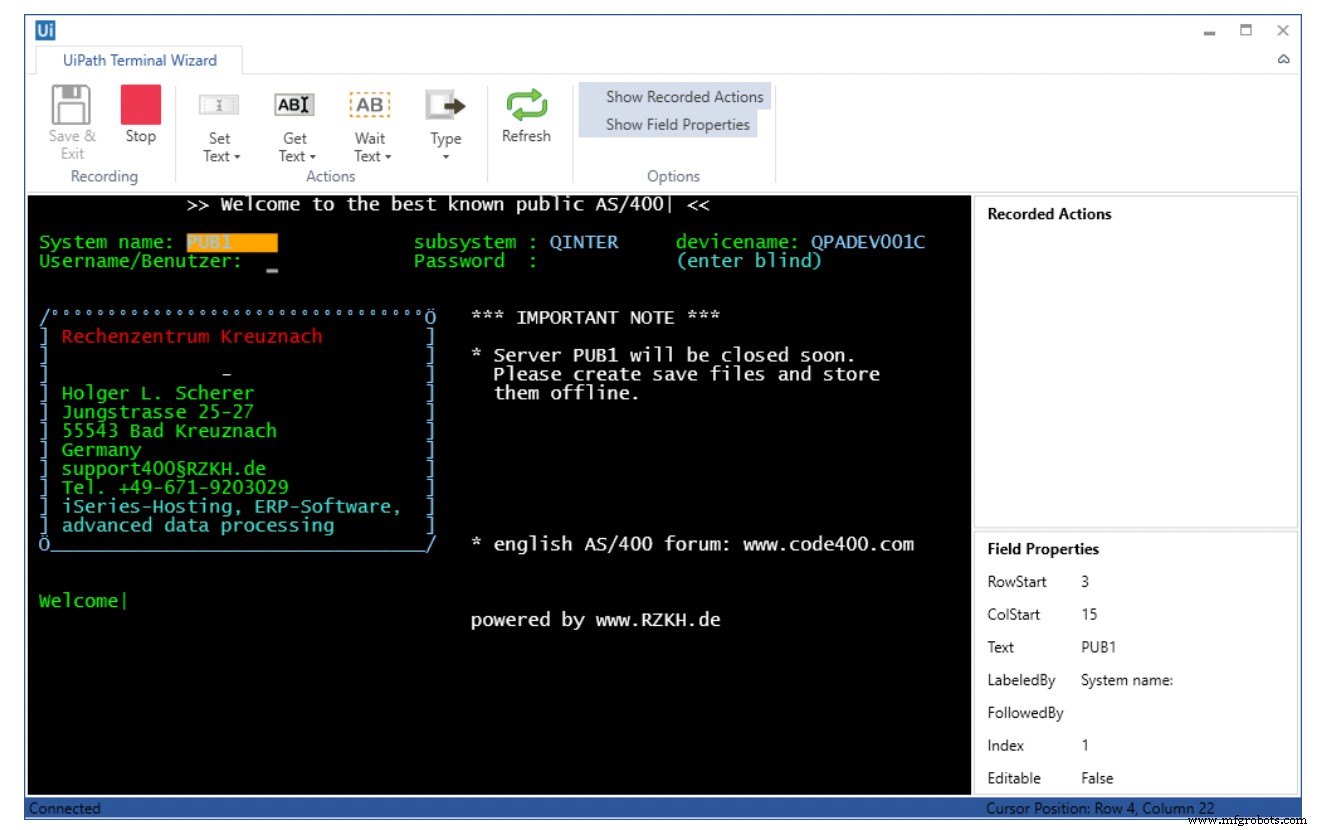Expand the Set Text dropdown arrow
1318x830 pixels.
click(x=237, y=157)
